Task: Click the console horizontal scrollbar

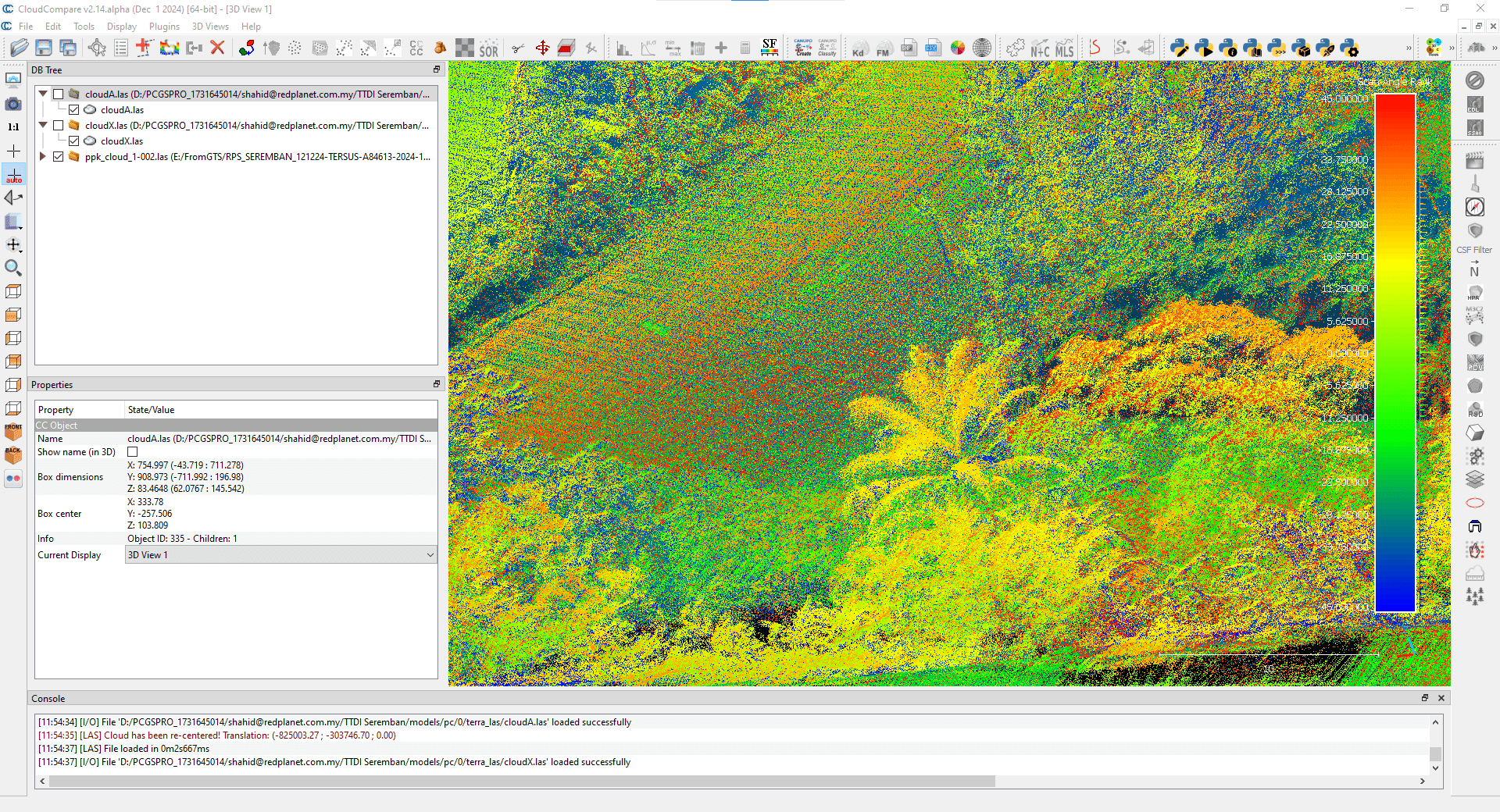Action: [x=522, y=782]
